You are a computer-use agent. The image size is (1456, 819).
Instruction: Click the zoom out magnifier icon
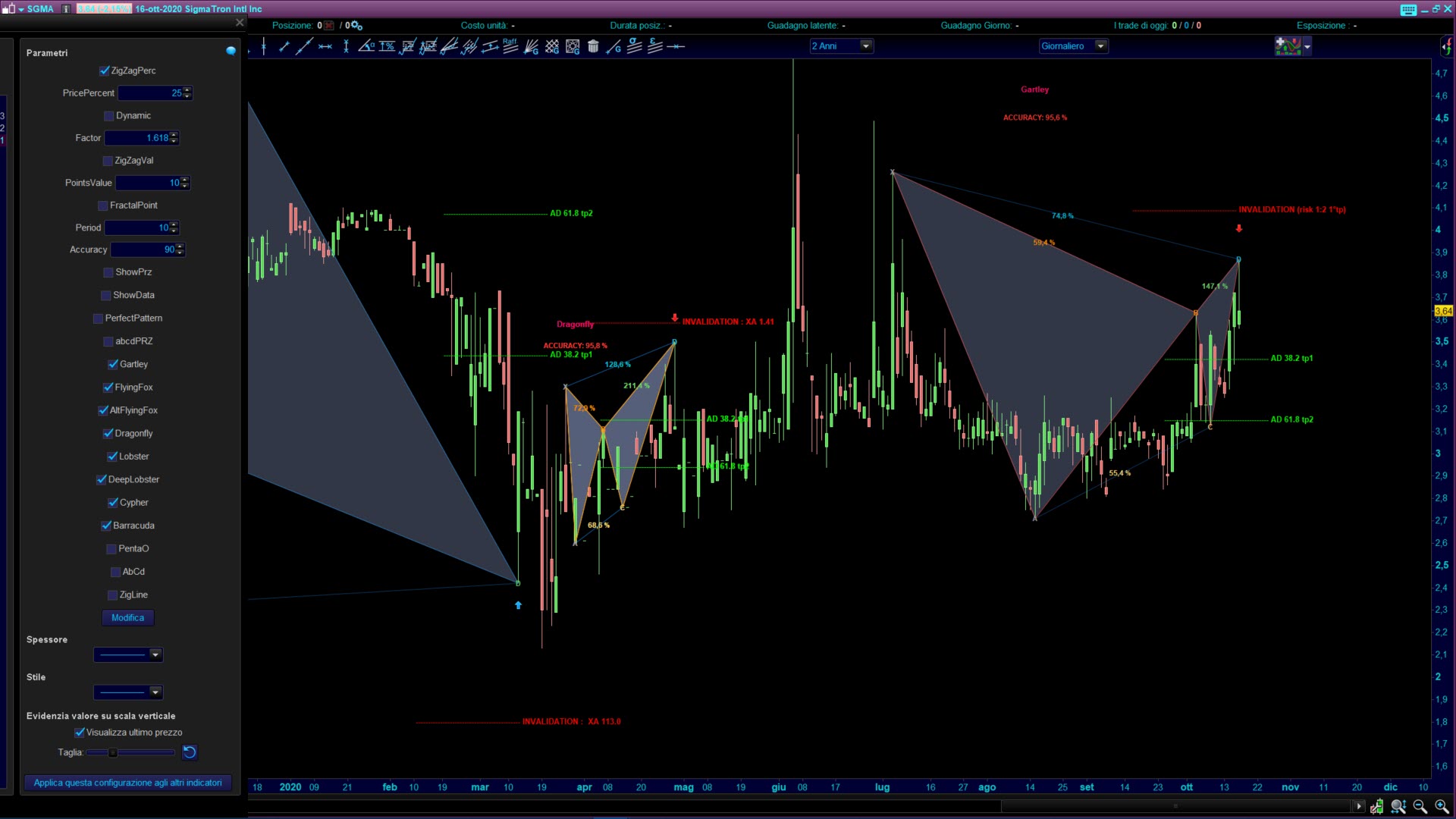pyautogui.click(x=1420, y=806)
